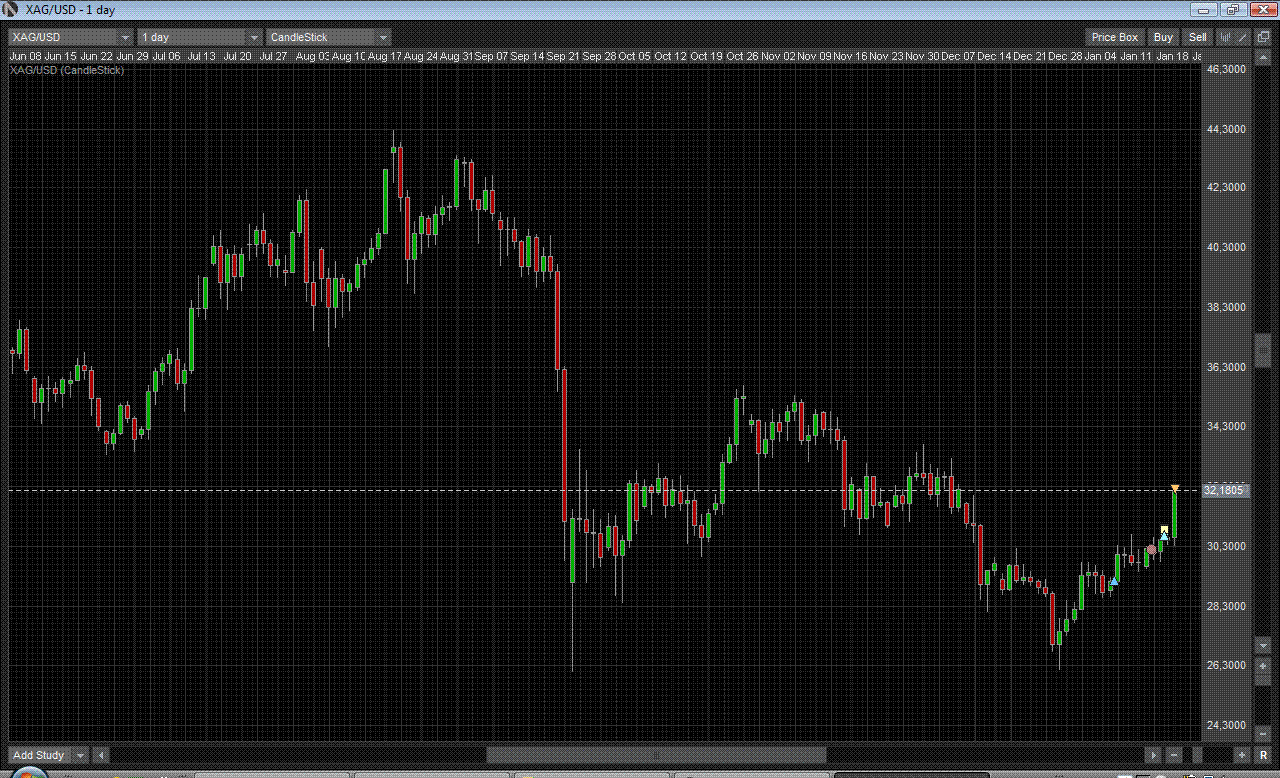Click the XAG/USD (CandleStick) chart legend label
This screenshot has height=778, width=1280.
67,70
